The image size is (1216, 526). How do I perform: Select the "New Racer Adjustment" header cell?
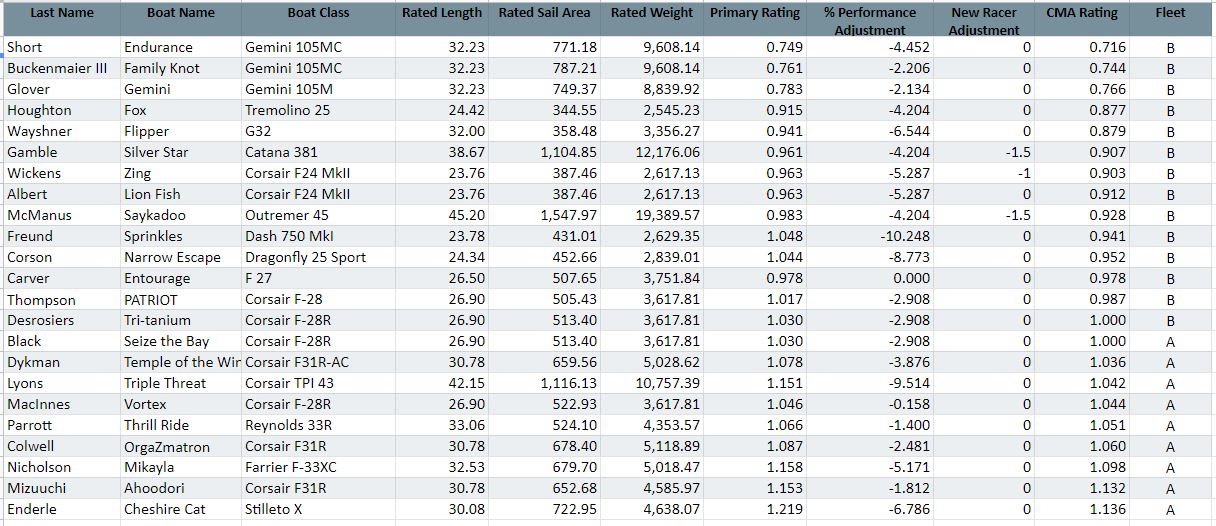(984, 21)
